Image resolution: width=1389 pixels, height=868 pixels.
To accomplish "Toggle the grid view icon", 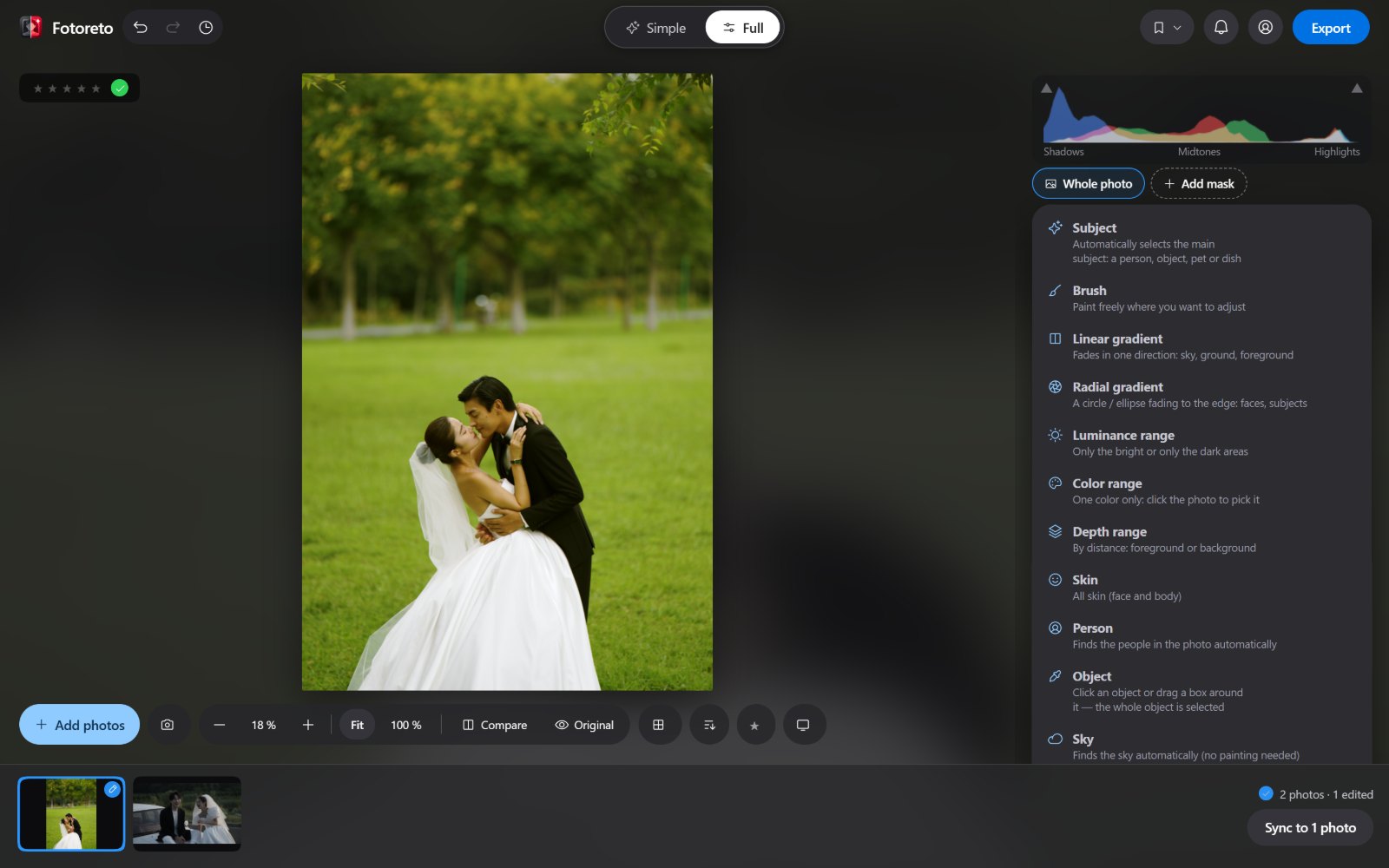I will (658, 725).
